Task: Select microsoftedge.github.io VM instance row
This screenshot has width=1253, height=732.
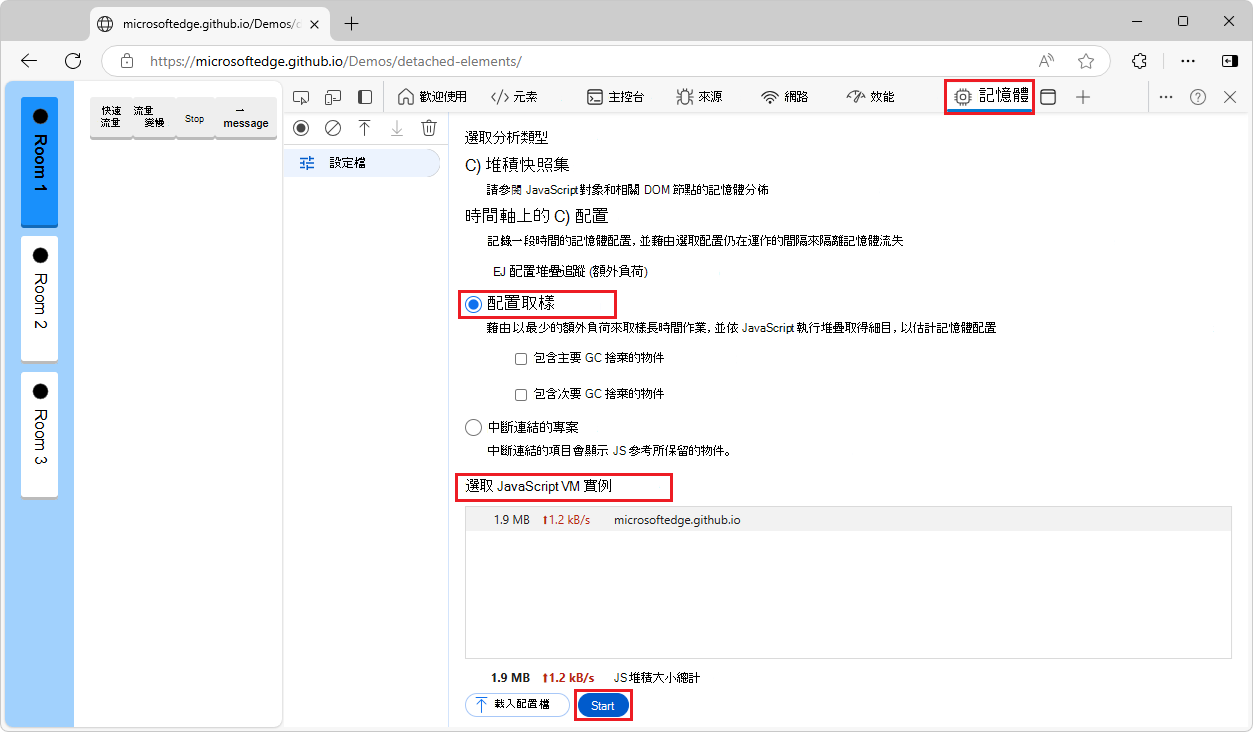Action: [848, 520]
